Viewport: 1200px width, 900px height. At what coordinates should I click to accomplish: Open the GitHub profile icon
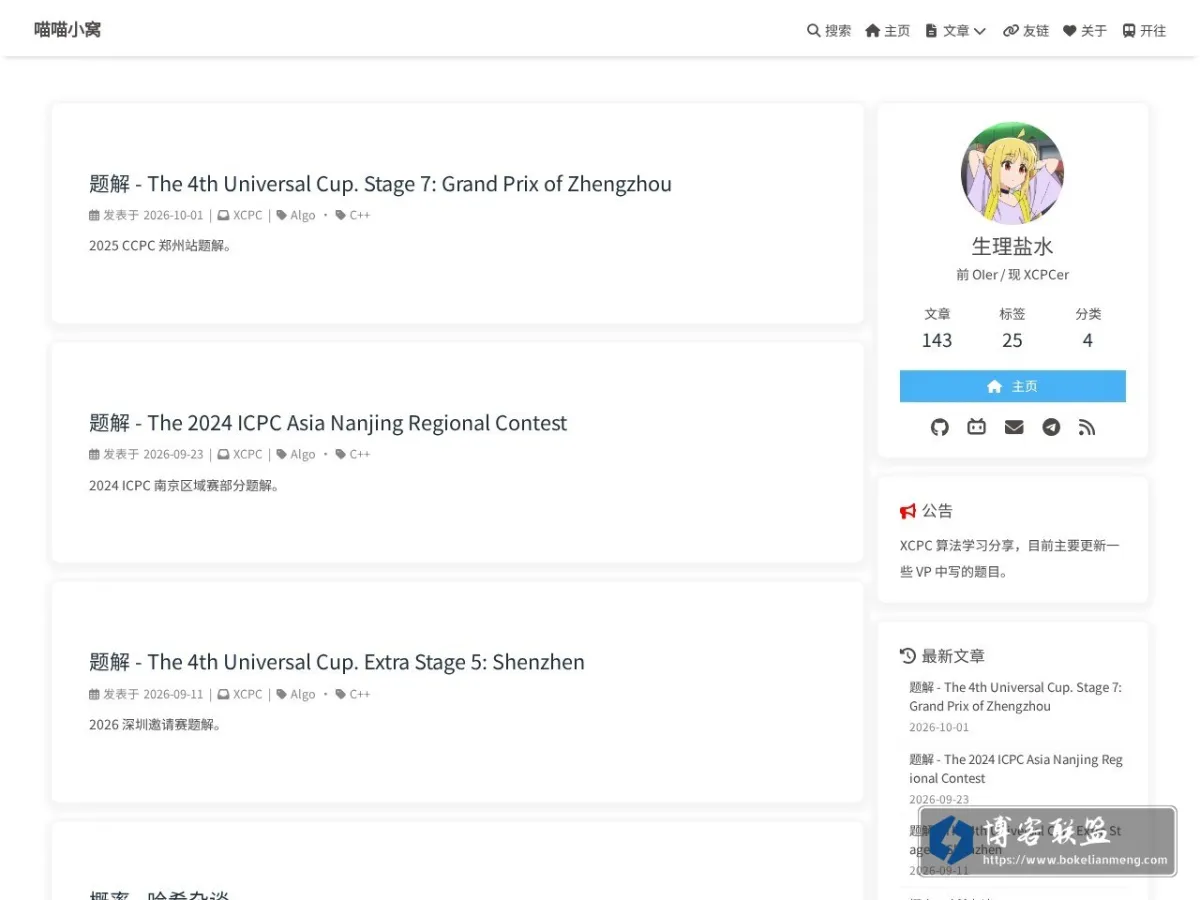pos(939,427)
